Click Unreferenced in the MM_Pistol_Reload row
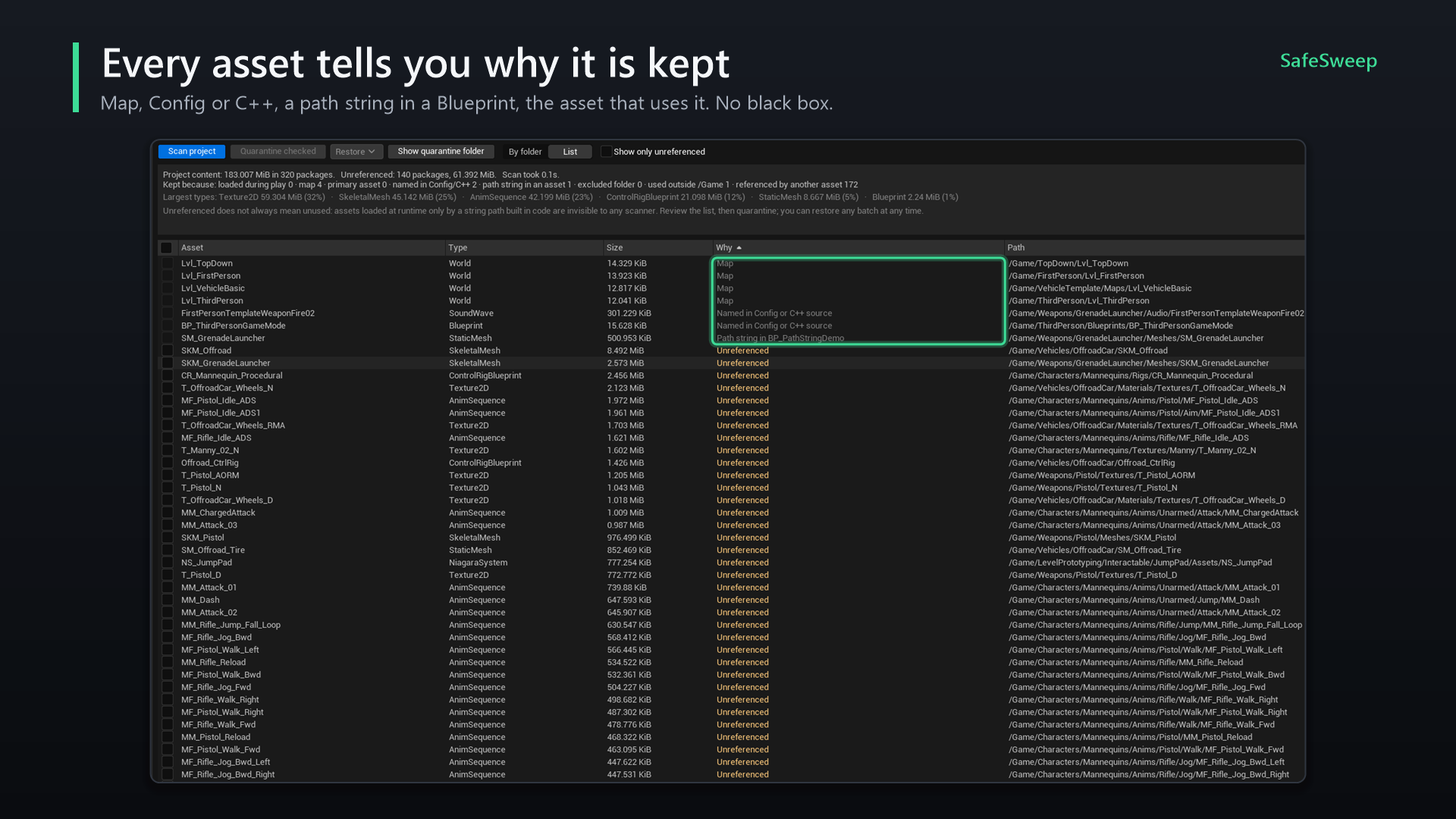This screenshot has height=819, width=1456. coord(742,737)
